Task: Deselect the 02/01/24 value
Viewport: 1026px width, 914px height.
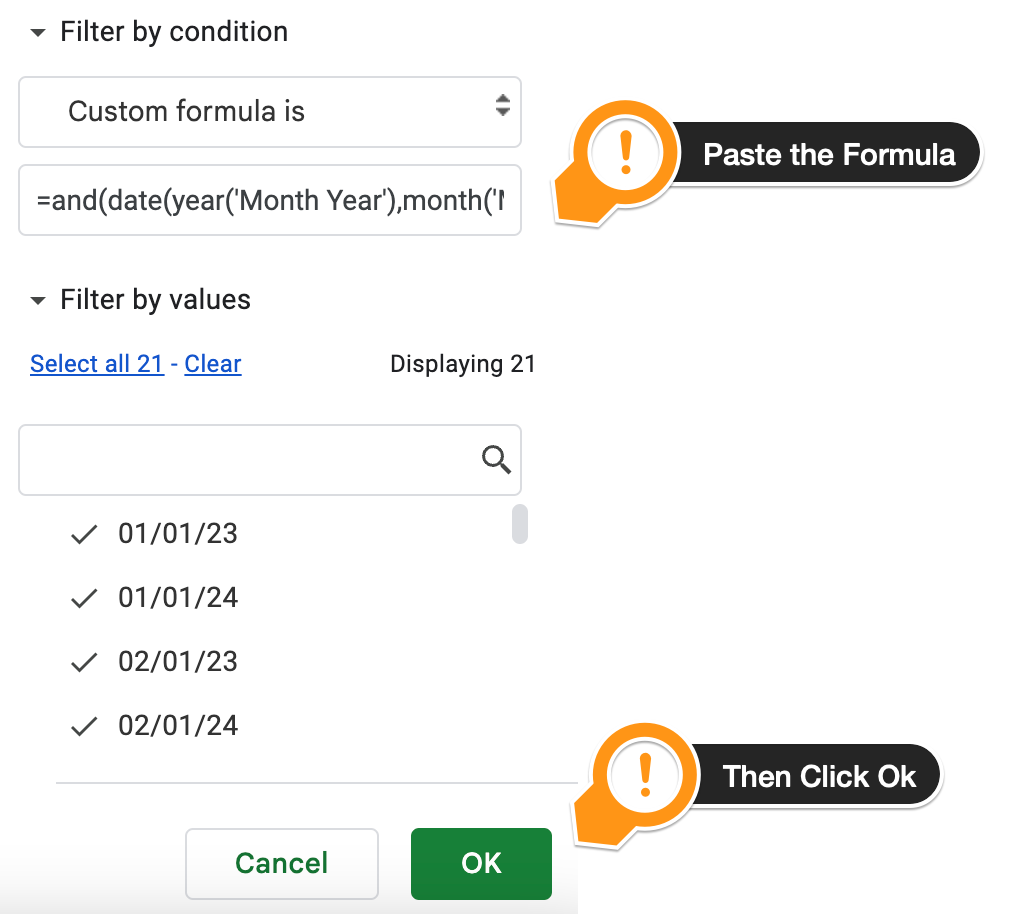Action: click(x=85, y=726)
